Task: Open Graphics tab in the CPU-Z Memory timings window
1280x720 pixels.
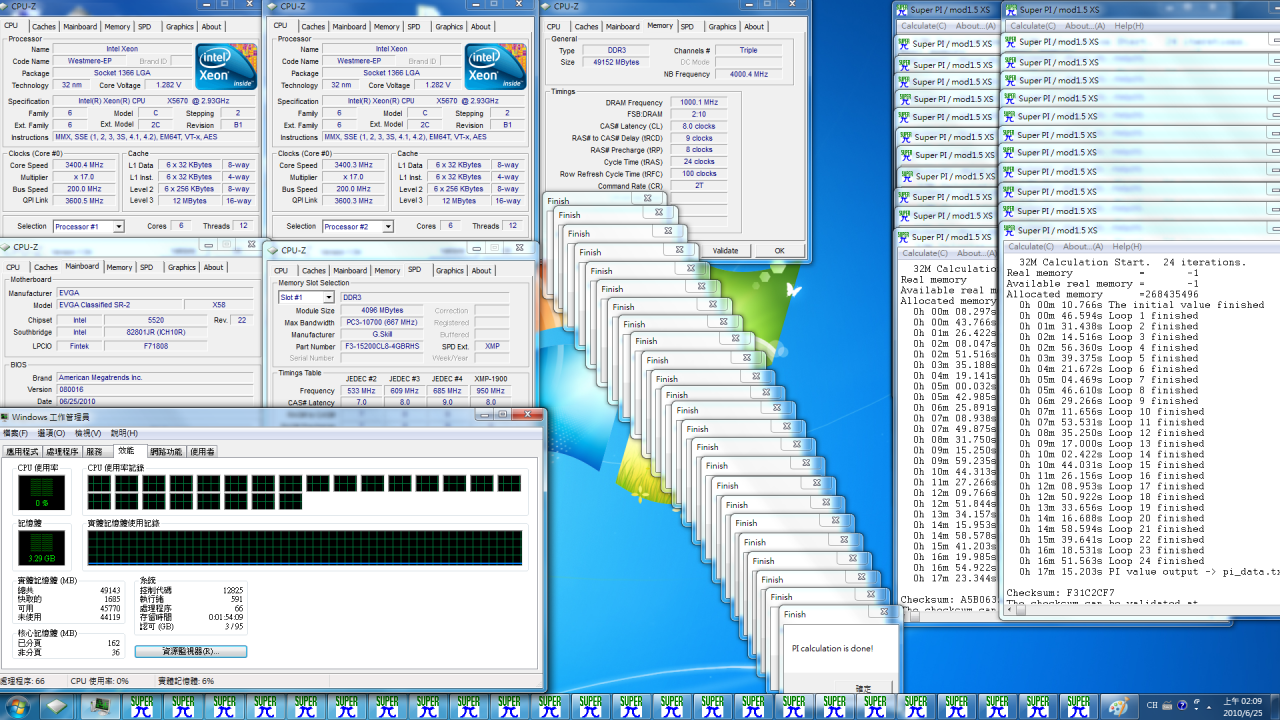Action: (x=722, y=27)
